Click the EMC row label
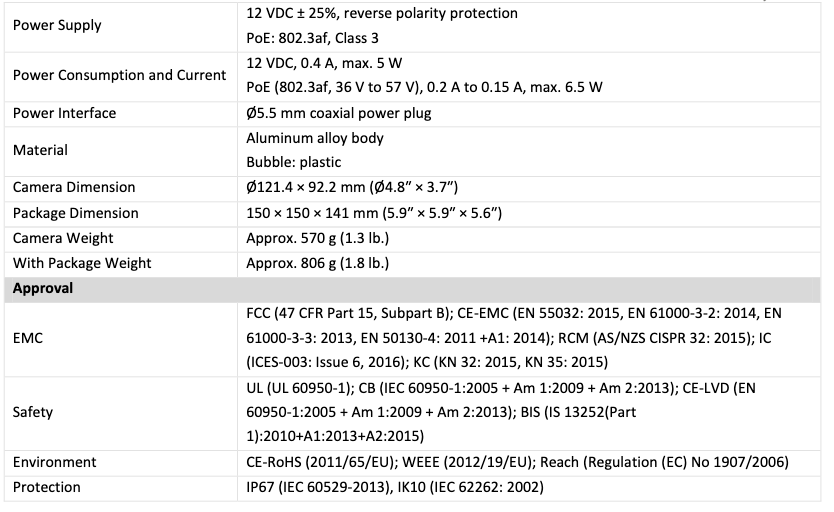The image size is (834, 512). 28,338
